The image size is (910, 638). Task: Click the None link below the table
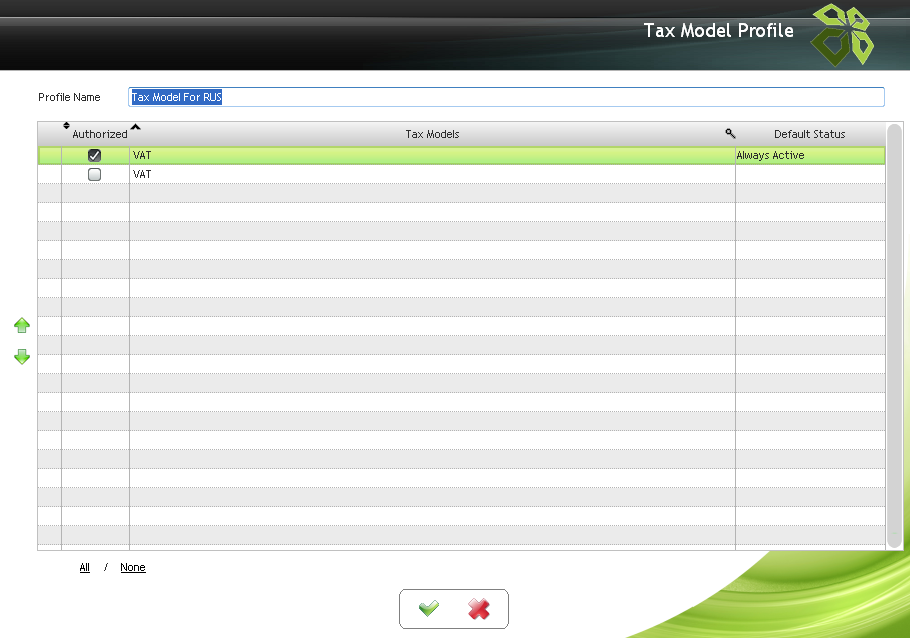point(133,568)
